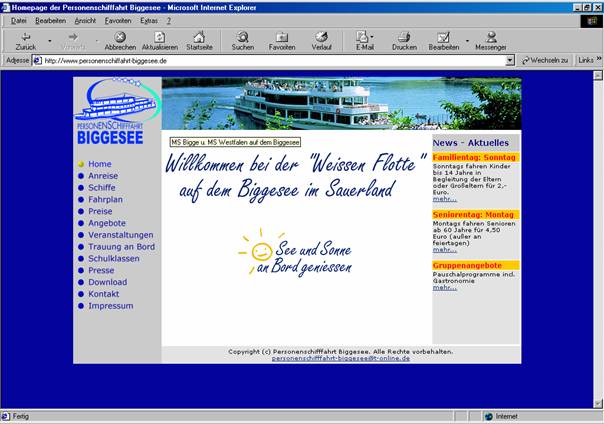Expand the Links toolbar chevron
The height and width of the screenshot is (424, 604).
click(x=599, y=59)
